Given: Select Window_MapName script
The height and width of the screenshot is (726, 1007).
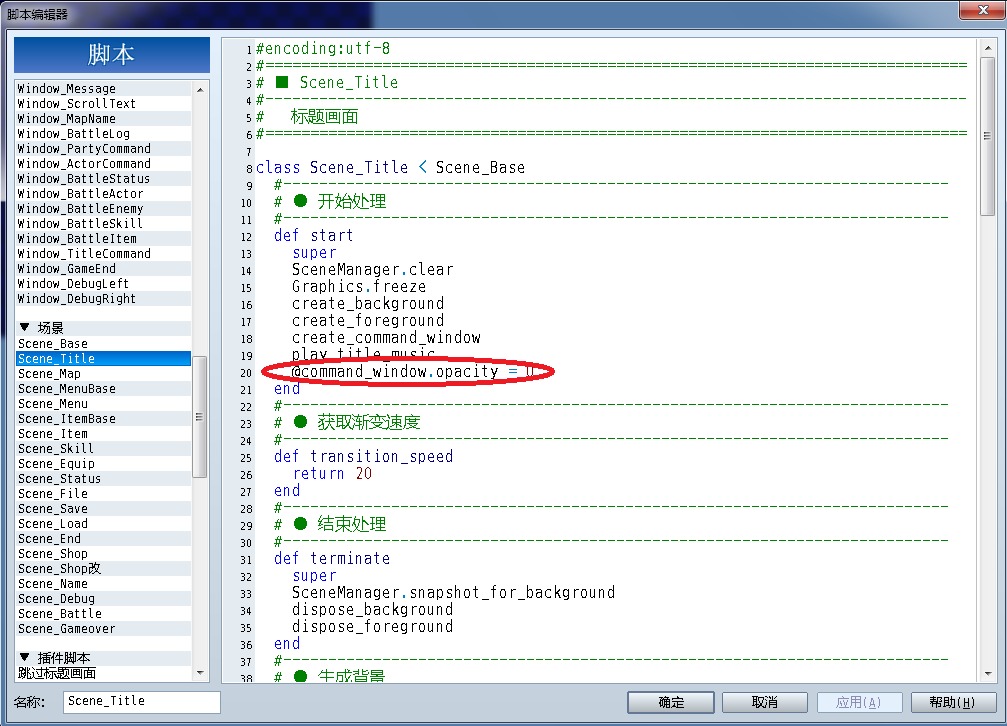Looking at the screenshot, I should (x=103, y=118).
